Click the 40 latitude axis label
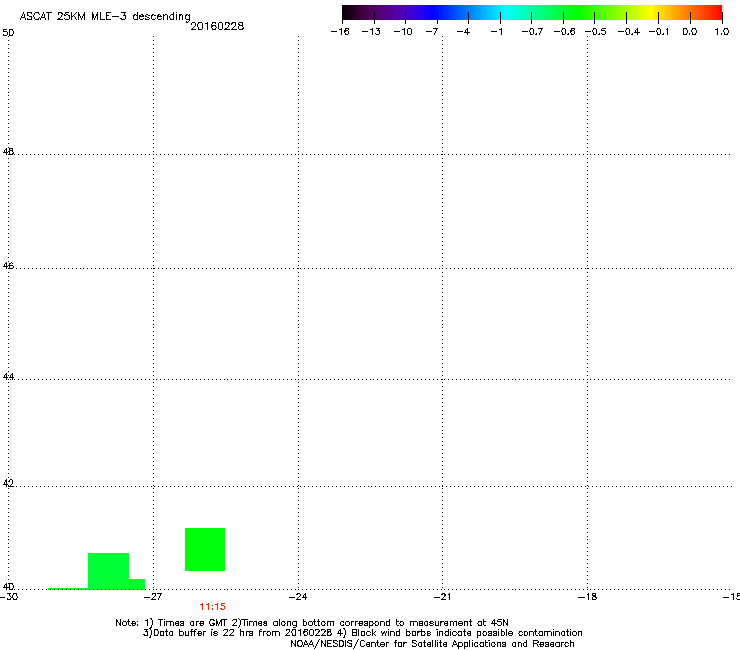Screen dimensions: 740x650 [8, 586]
